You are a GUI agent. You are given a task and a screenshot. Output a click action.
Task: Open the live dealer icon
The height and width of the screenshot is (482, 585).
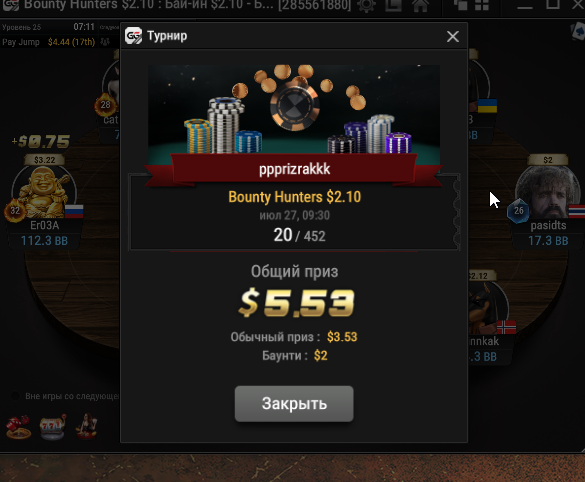tap(87, 426)
